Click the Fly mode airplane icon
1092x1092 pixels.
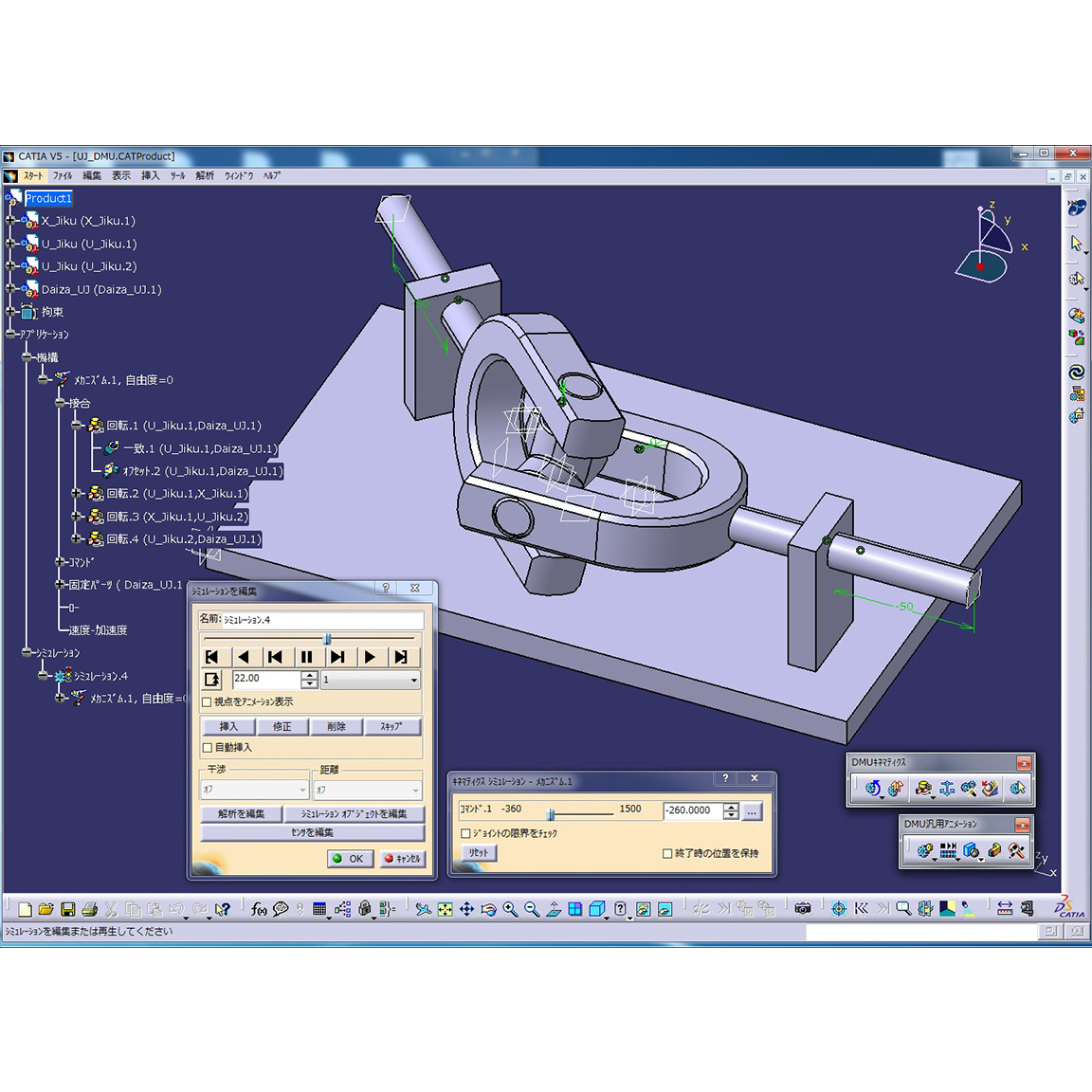(423, 909)
